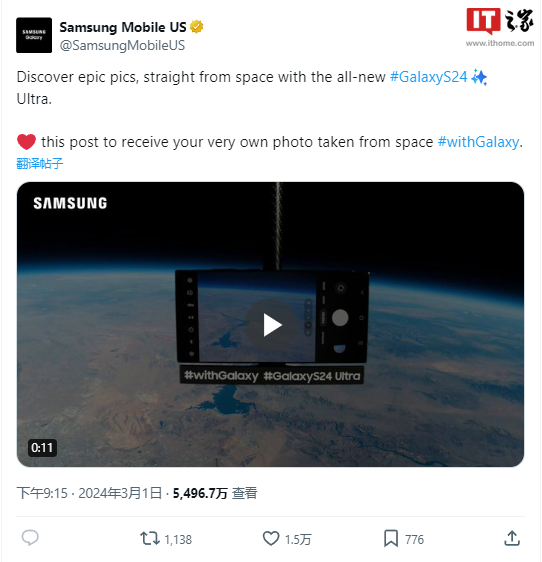Click the Samsung Galaxy profile avatar

point(34,35)
